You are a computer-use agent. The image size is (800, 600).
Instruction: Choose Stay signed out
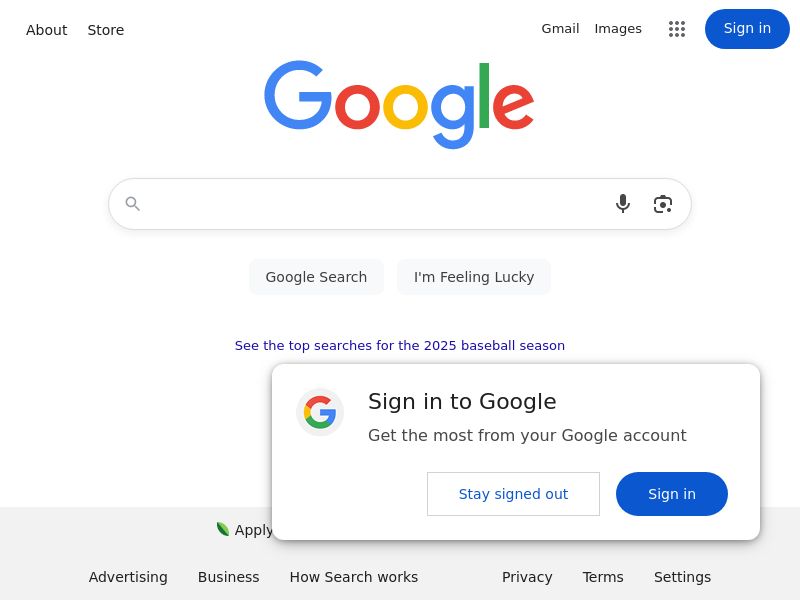click(513, 494)
